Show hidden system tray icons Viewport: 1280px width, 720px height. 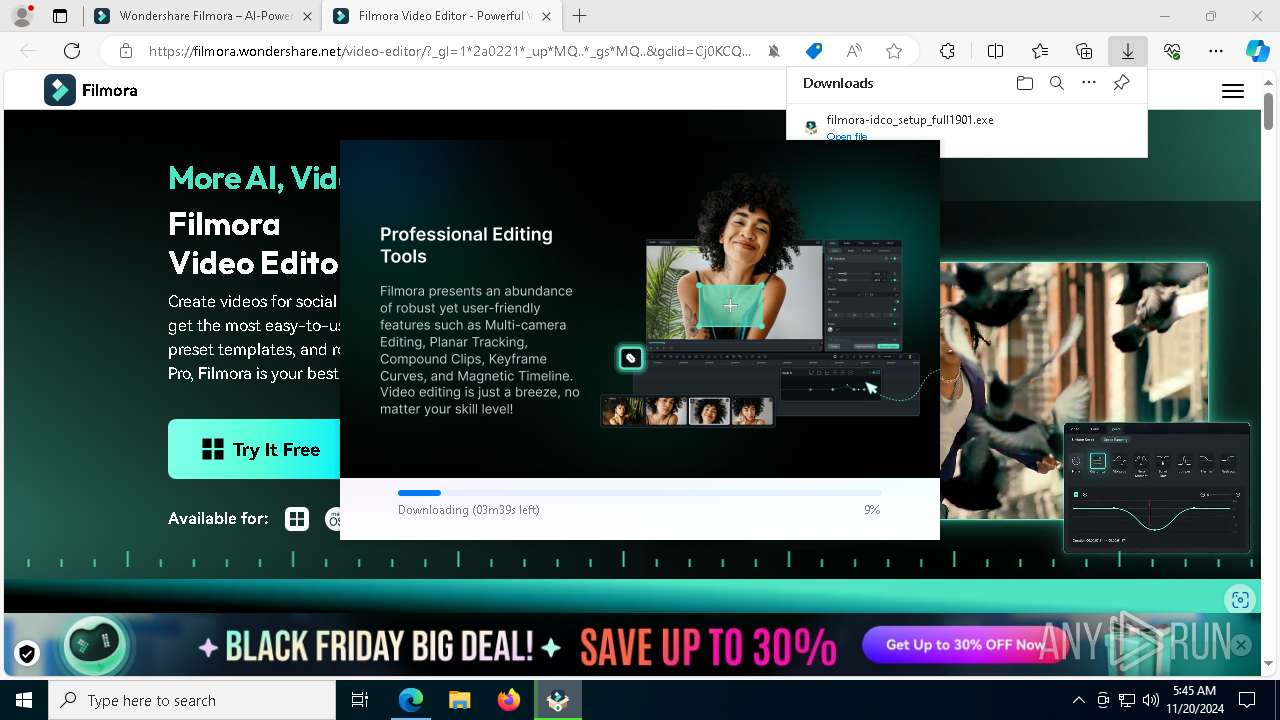coord(1078,700)
